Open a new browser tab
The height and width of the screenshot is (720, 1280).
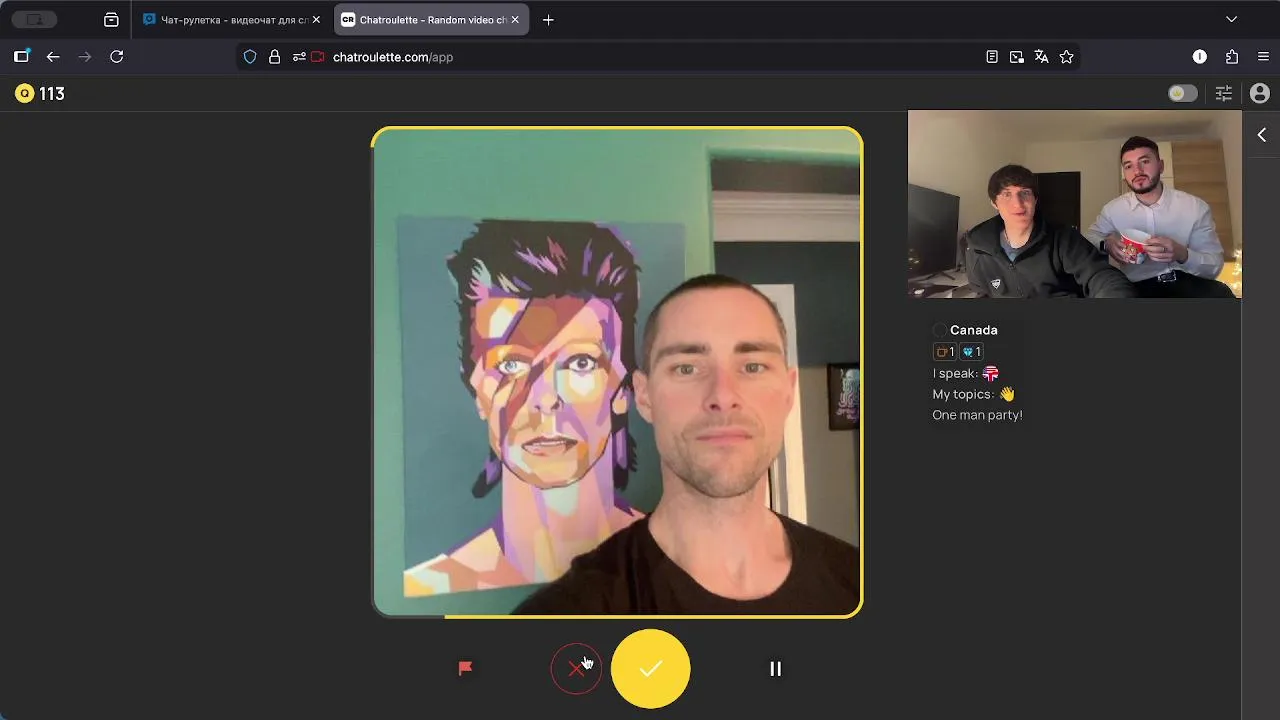(x=548, y=20)
